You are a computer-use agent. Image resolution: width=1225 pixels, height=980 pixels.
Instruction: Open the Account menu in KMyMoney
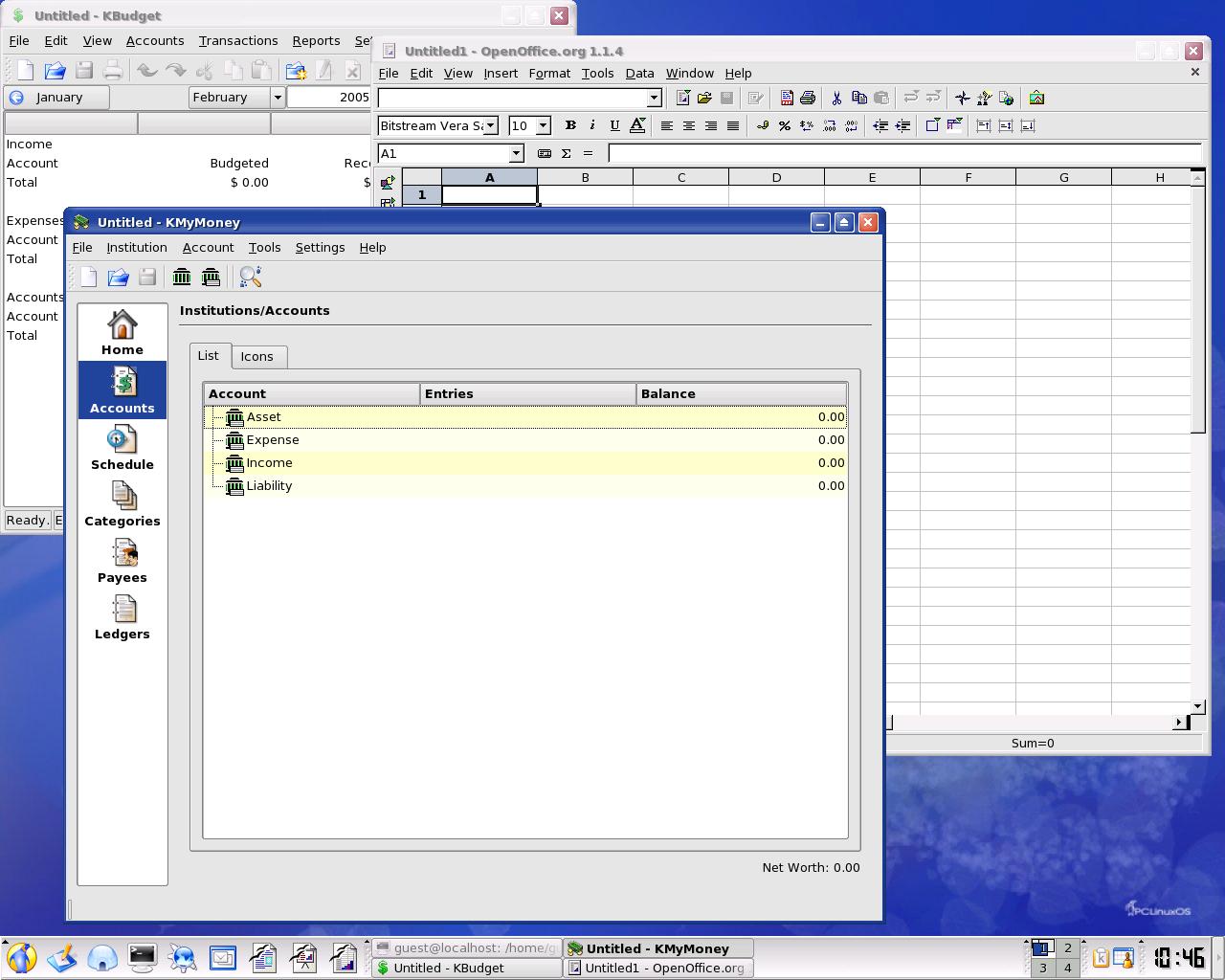(x=208, y=247)
